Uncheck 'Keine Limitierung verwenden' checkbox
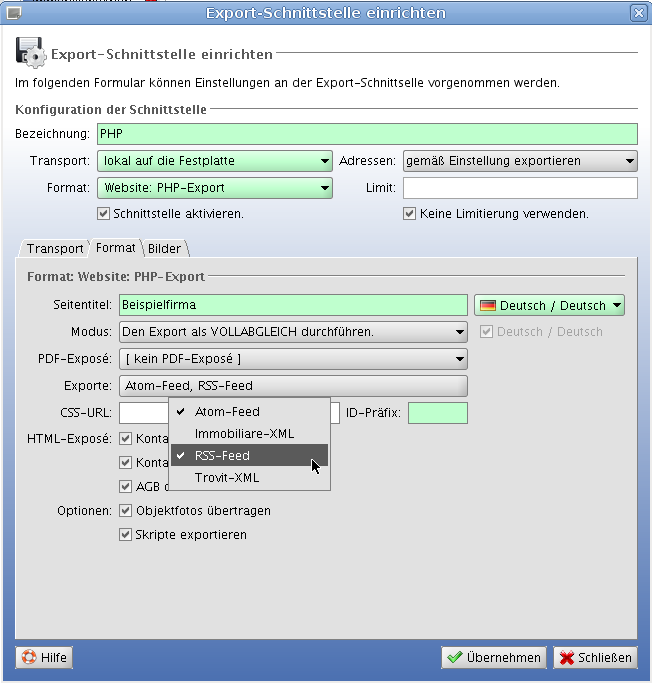Image resolution: width=652 pixels, height=683 pixels. coord(409,213)
